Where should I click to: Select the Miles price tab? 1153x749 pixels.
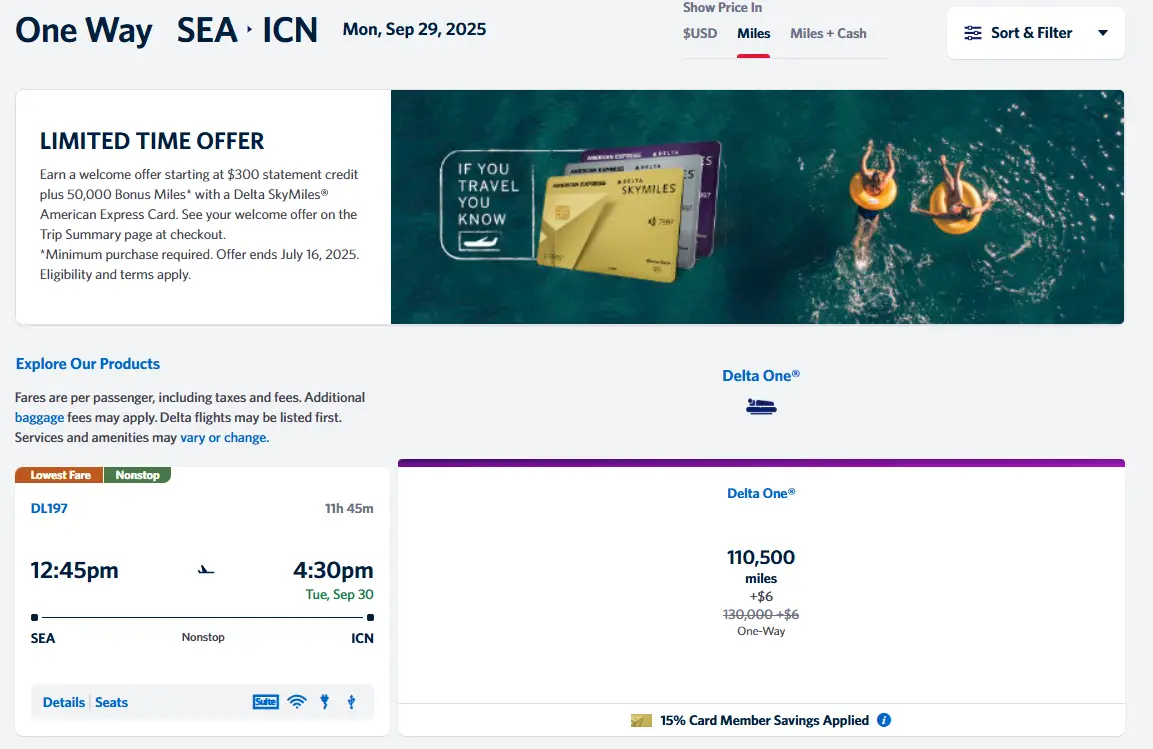click(x=754, y=33)
